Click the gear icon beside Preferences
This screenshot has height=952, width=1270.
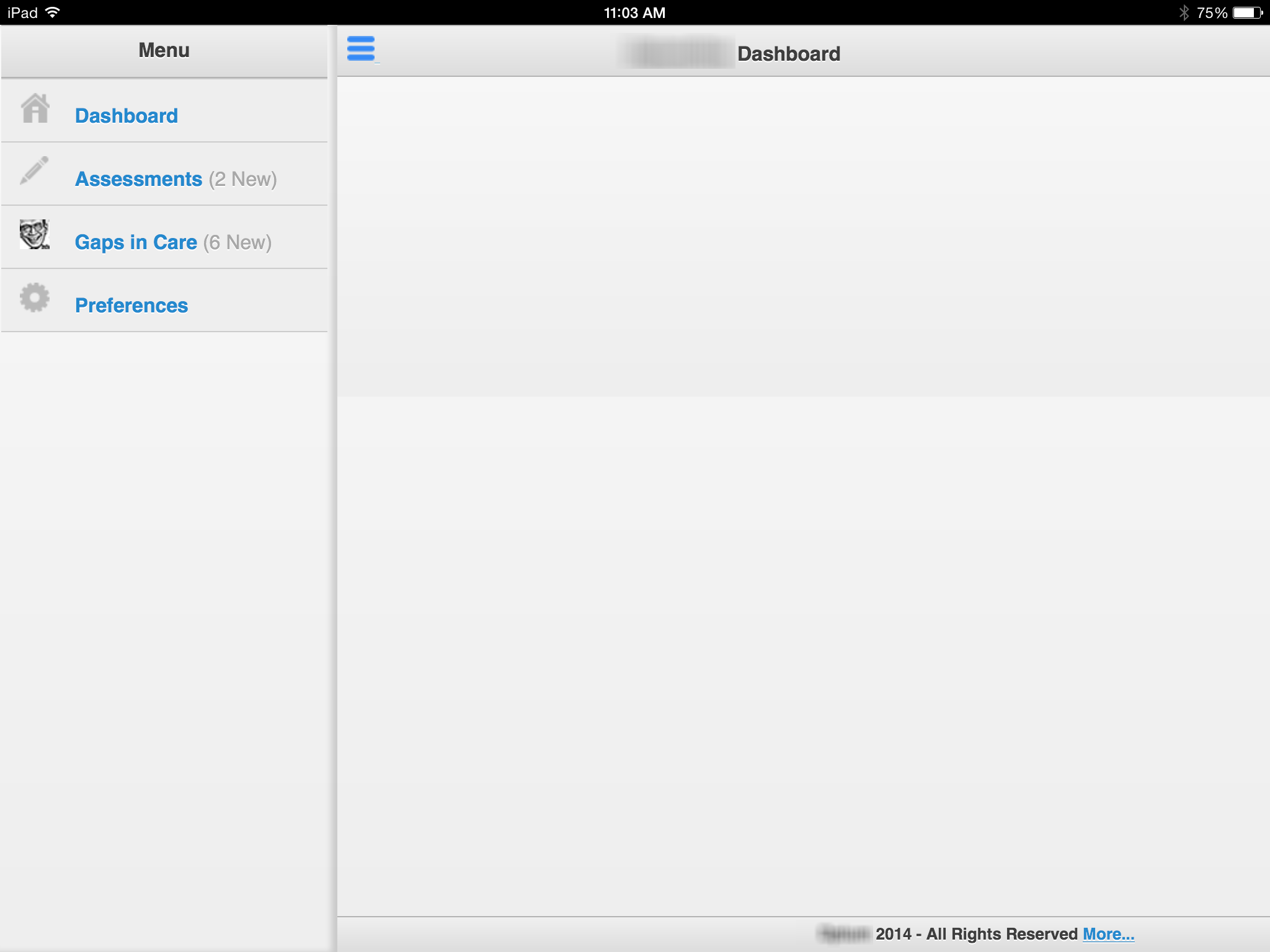click(35, 298)
